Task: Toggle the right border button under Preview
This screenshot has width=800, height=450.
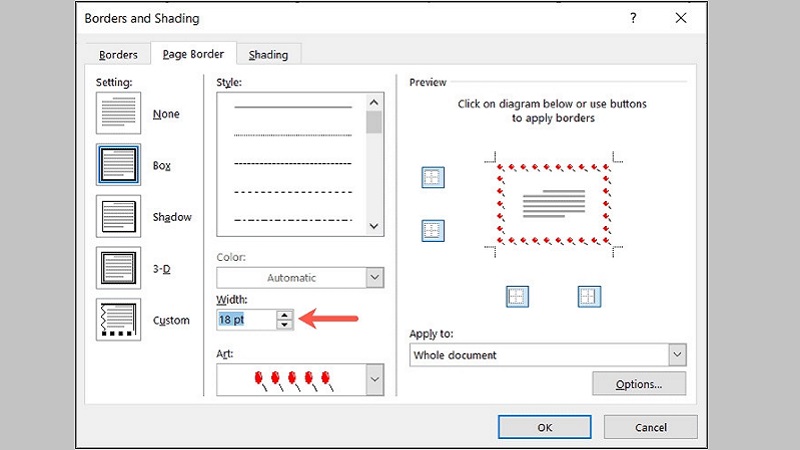Action: coord(588,297)
